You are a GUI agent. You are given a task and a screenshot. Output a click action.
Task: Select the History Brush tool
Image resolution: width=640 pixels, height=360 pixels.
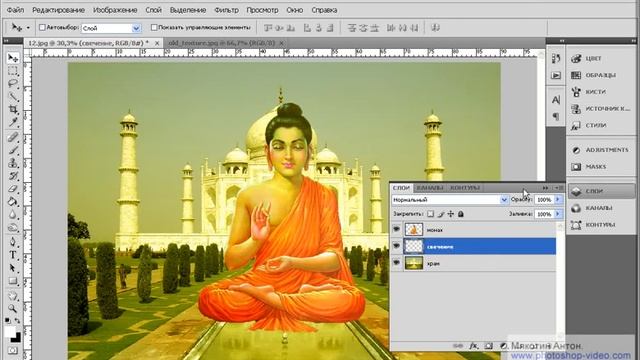point(13,176)
